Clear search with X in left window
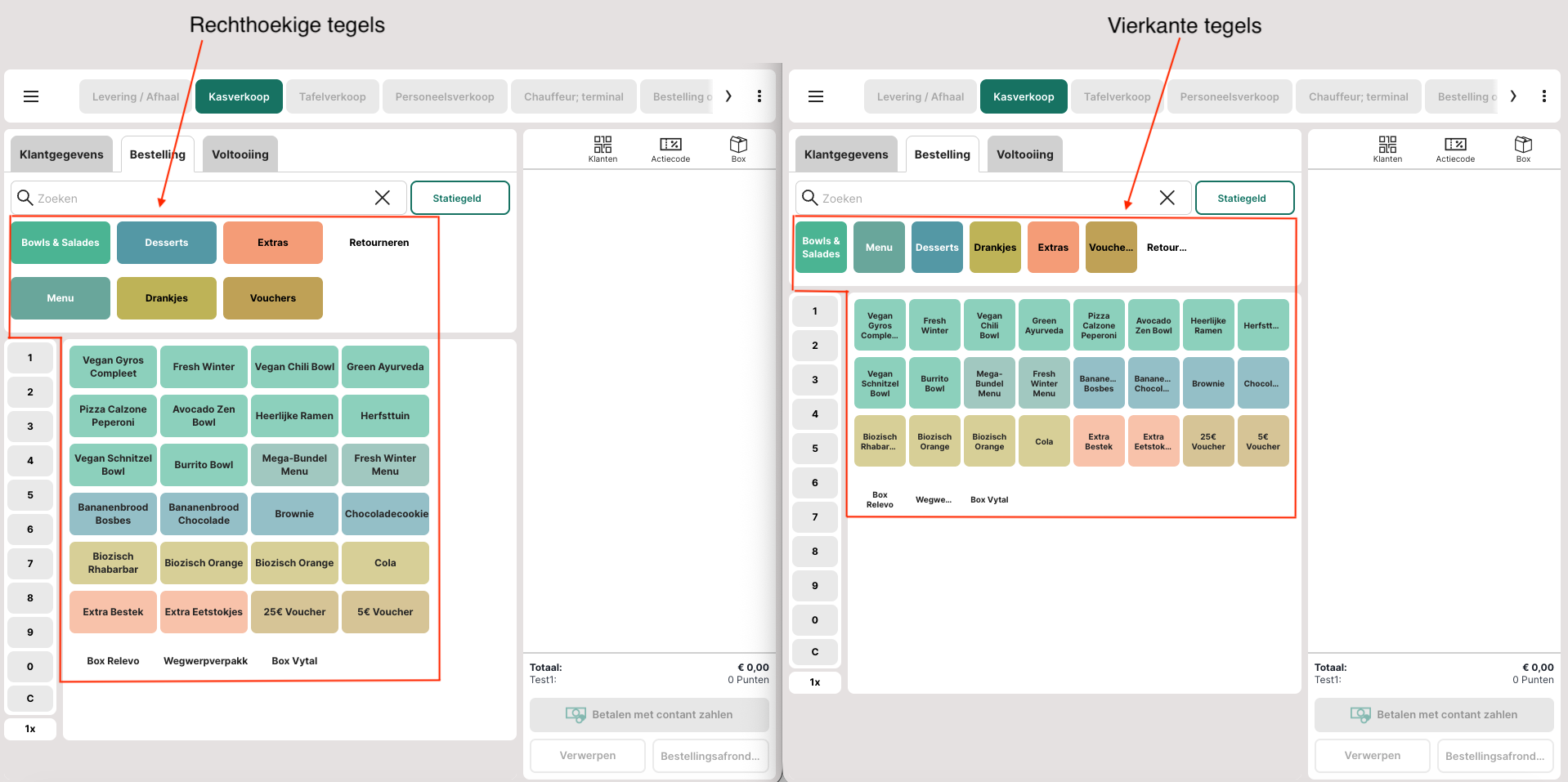Image resolution: width=1568 pixels, height=782 pixels. click(382, 198)
